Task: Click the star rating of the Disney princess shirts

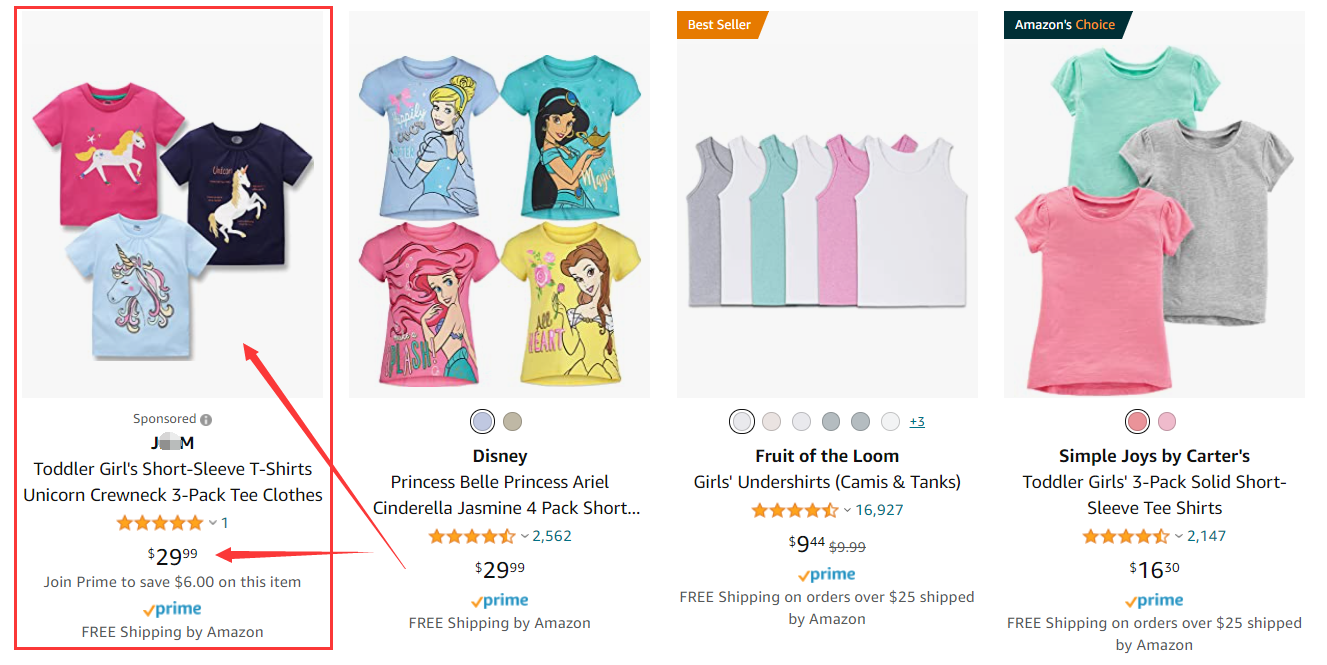Action: click(472, 537)
